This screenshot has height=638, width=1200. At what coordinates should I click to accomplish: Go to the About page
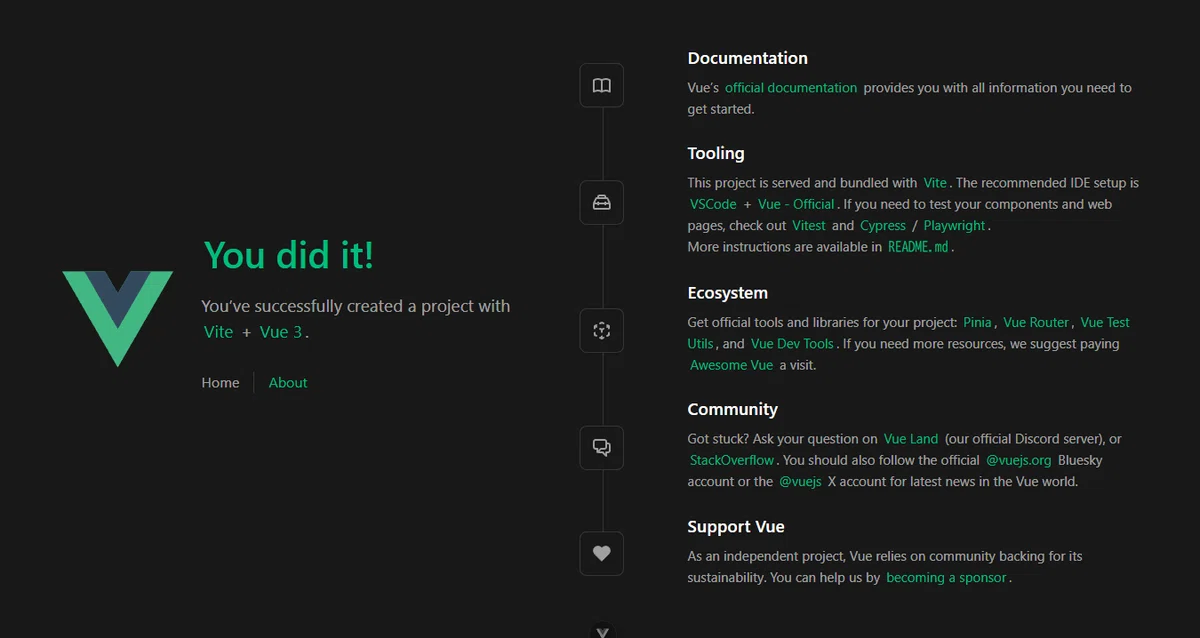(288, 382)
